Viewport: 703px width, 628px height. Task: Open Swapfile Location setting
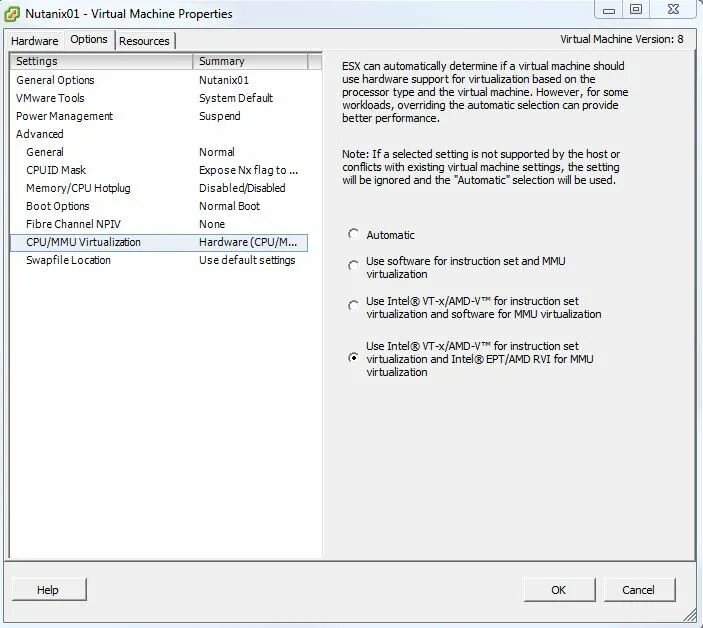tap(159, 260)
